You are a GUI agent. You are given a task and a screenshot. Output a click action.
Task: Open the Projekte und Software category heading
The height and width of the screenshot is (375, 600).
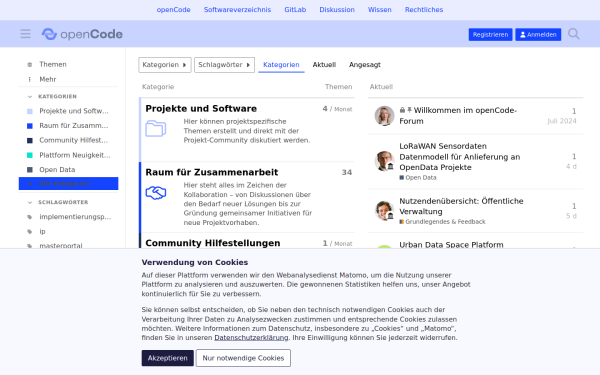(201, 109)
